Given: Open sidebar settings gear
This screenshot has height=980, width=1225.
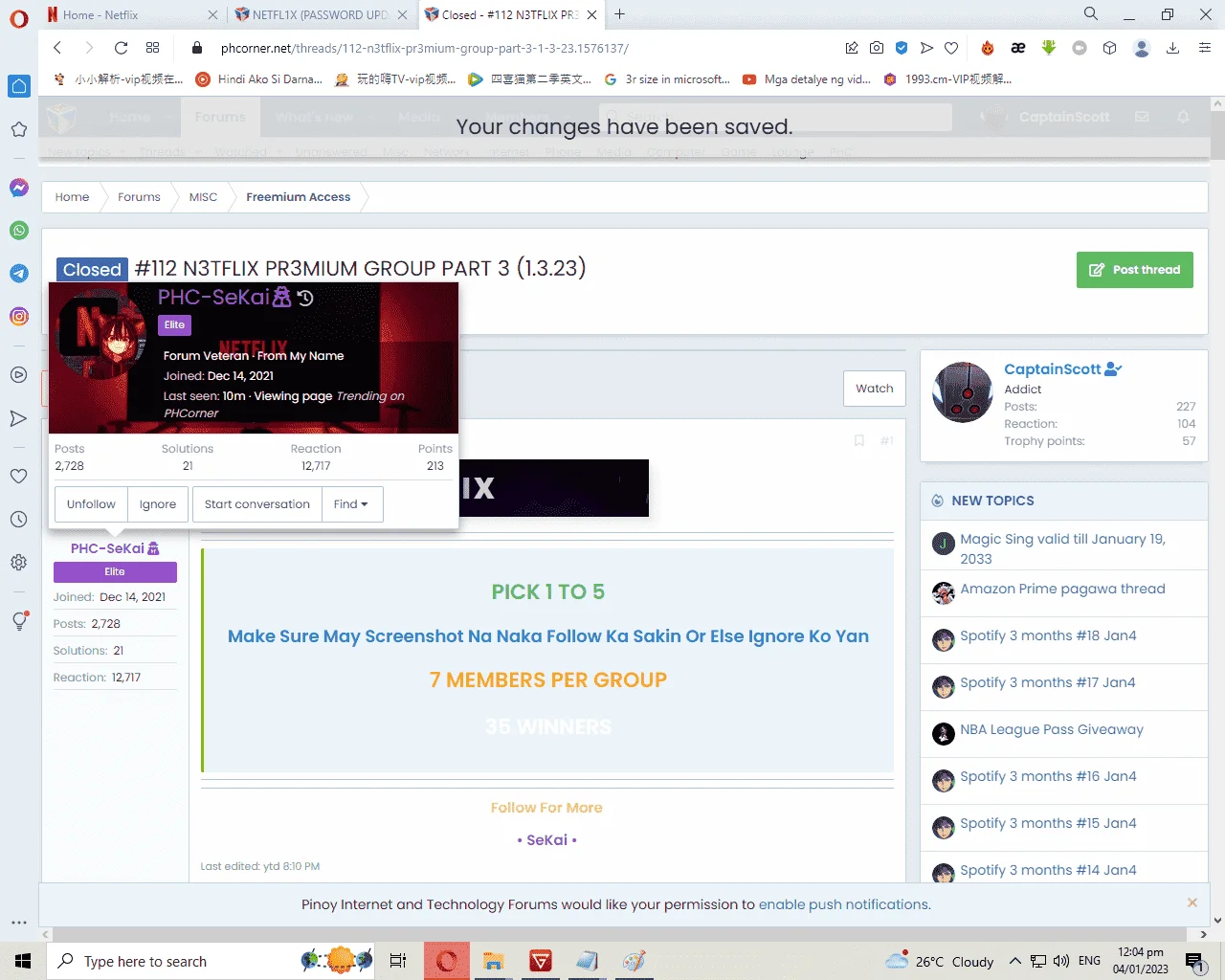Looking at the screenshot, I should (x=19, y=563).
